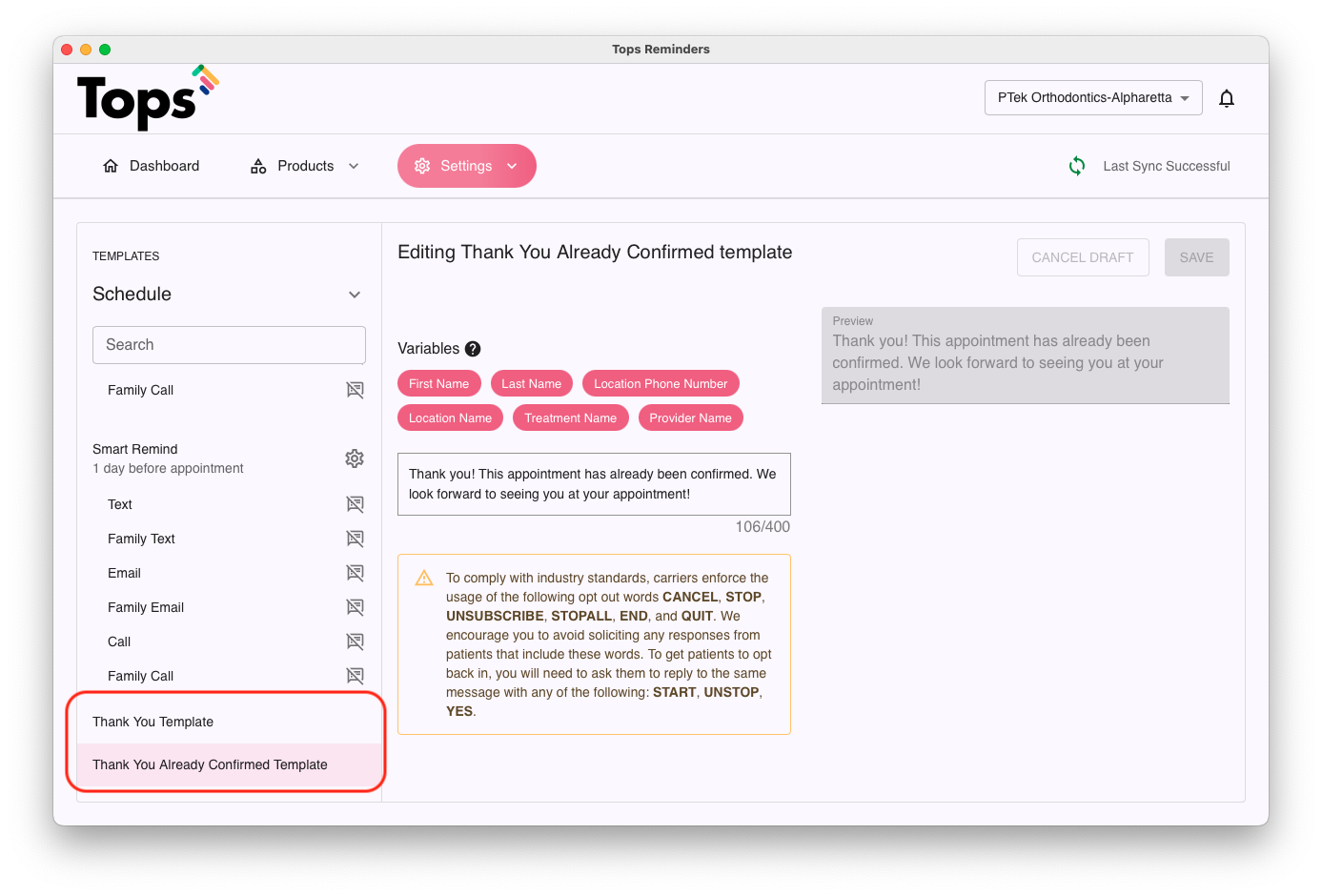This screenshot has height=896, width=1322.
Task: Insert the Location Phone Number variable
Action: (x=661, y=383)
